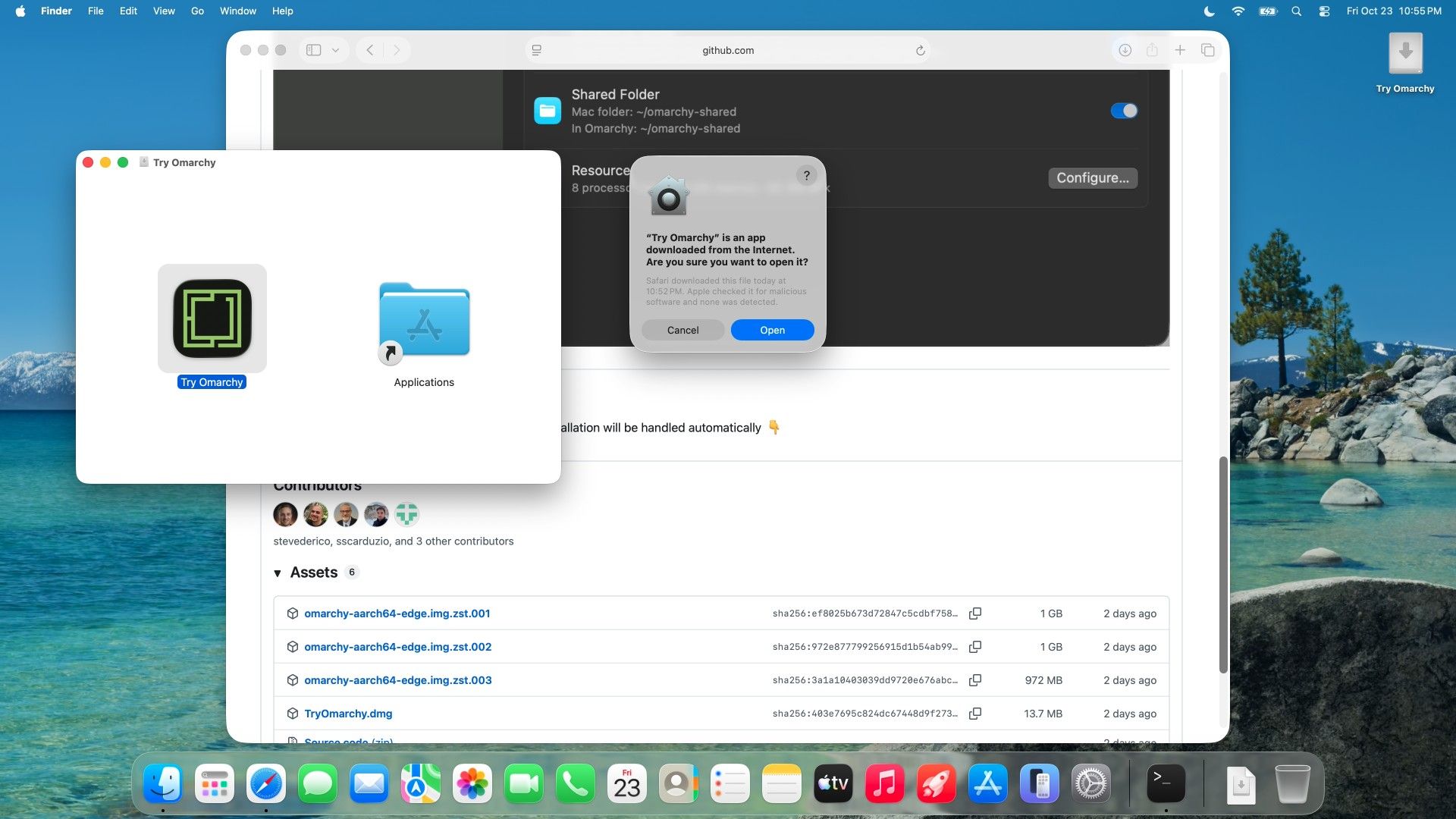Click Safari page vertical scrollbar
This screenshot has width=1456, height=819.
click(x=1222, y=564)
